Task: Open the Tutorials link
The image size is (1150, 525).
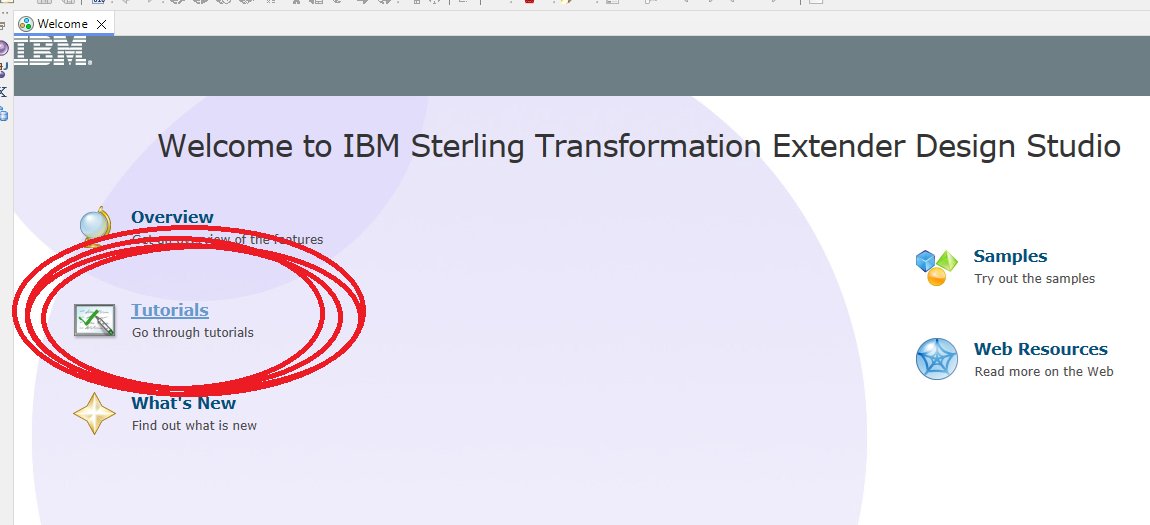Action: 169,310
